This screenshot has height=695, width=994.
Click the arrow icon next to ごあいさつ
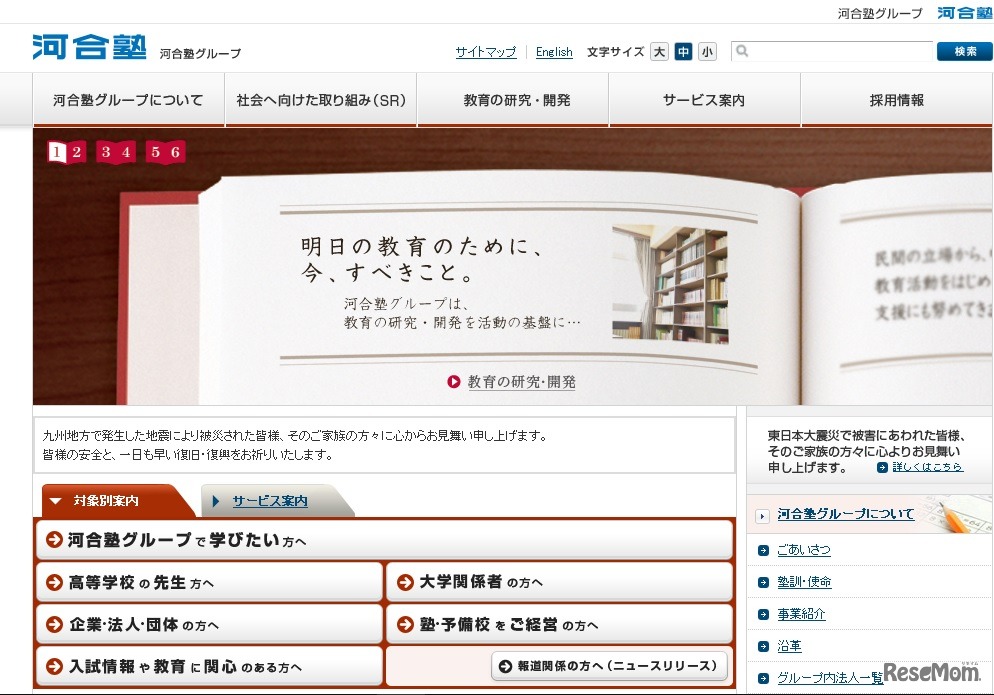[x=761, y=549]
